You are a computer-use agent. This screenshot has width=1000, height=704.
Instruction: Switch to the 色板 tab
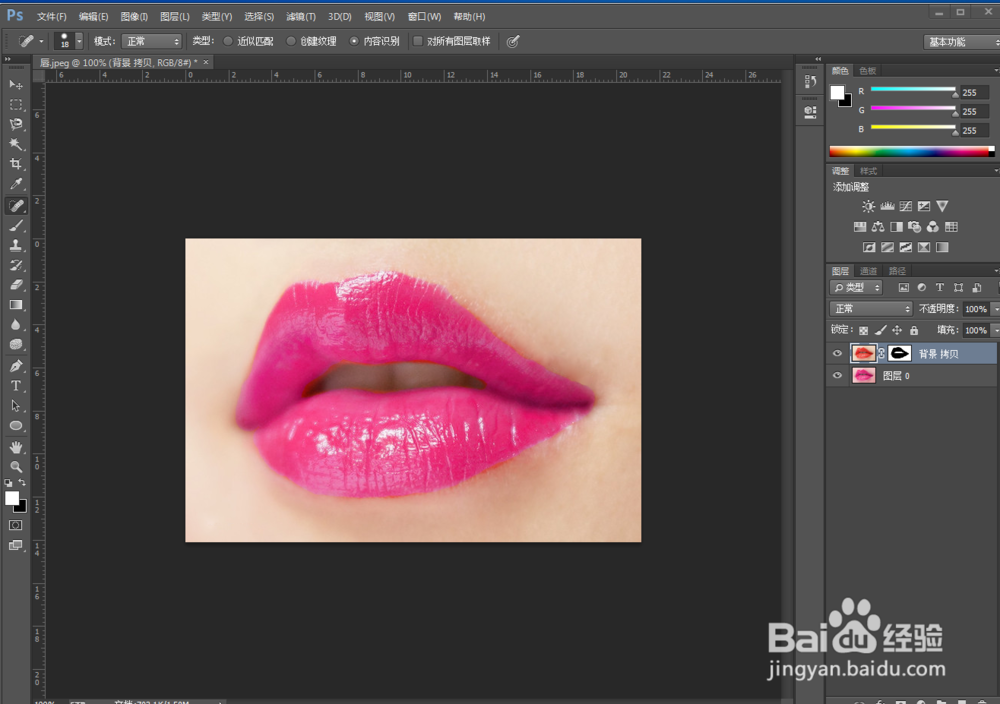pyautogui.click(x=867, y=71)
